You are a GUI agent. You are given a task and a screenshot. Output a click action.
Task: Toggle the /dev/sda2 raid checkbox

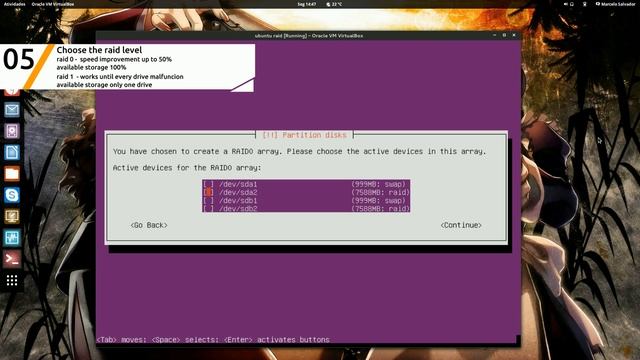pyautogui.click(x=208, y=192)
